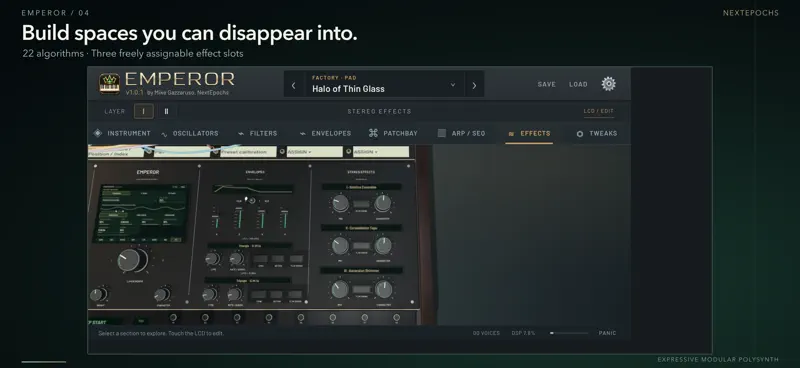Toggle the center button of effect slot III

361,289
